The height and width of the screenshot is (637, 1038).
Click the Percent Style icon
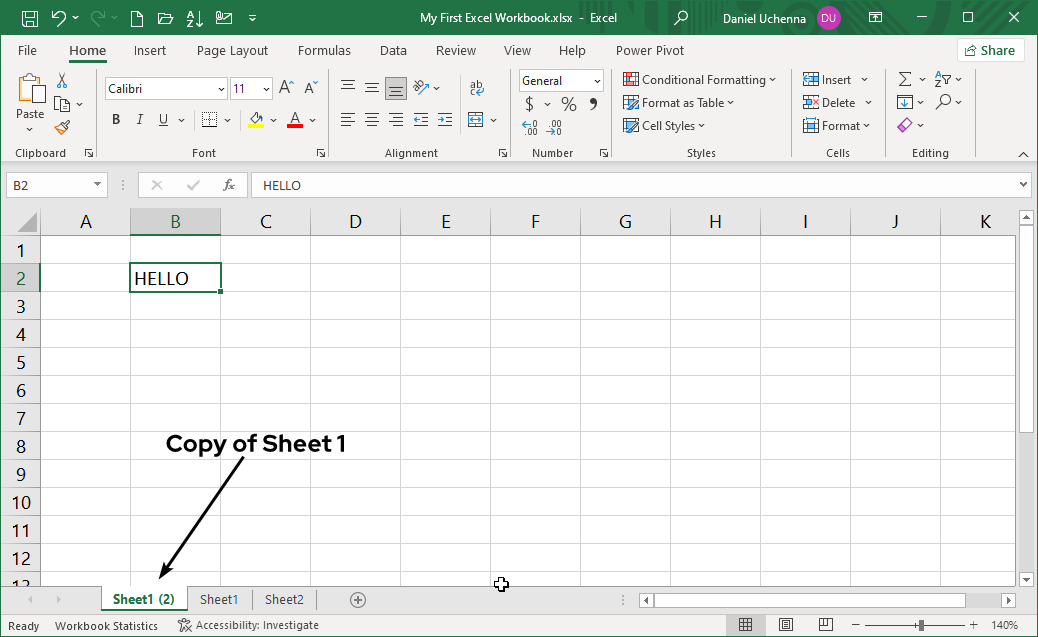568,103
